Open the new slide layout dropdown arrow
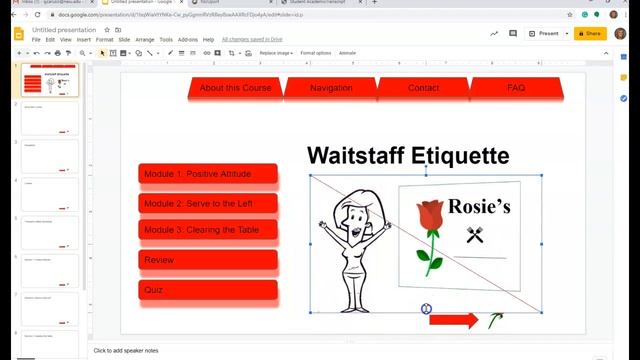 (x=27, y=53)
